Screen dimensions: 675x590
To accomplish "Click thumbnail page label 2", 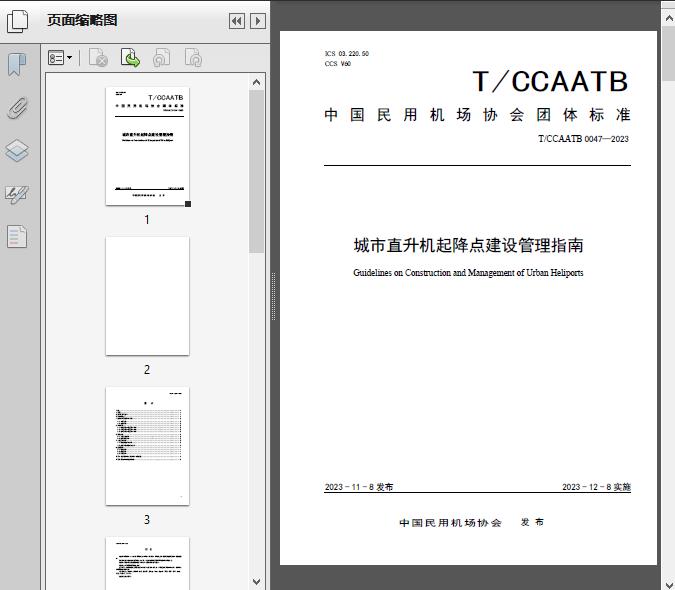I will [x=147, y=370].
